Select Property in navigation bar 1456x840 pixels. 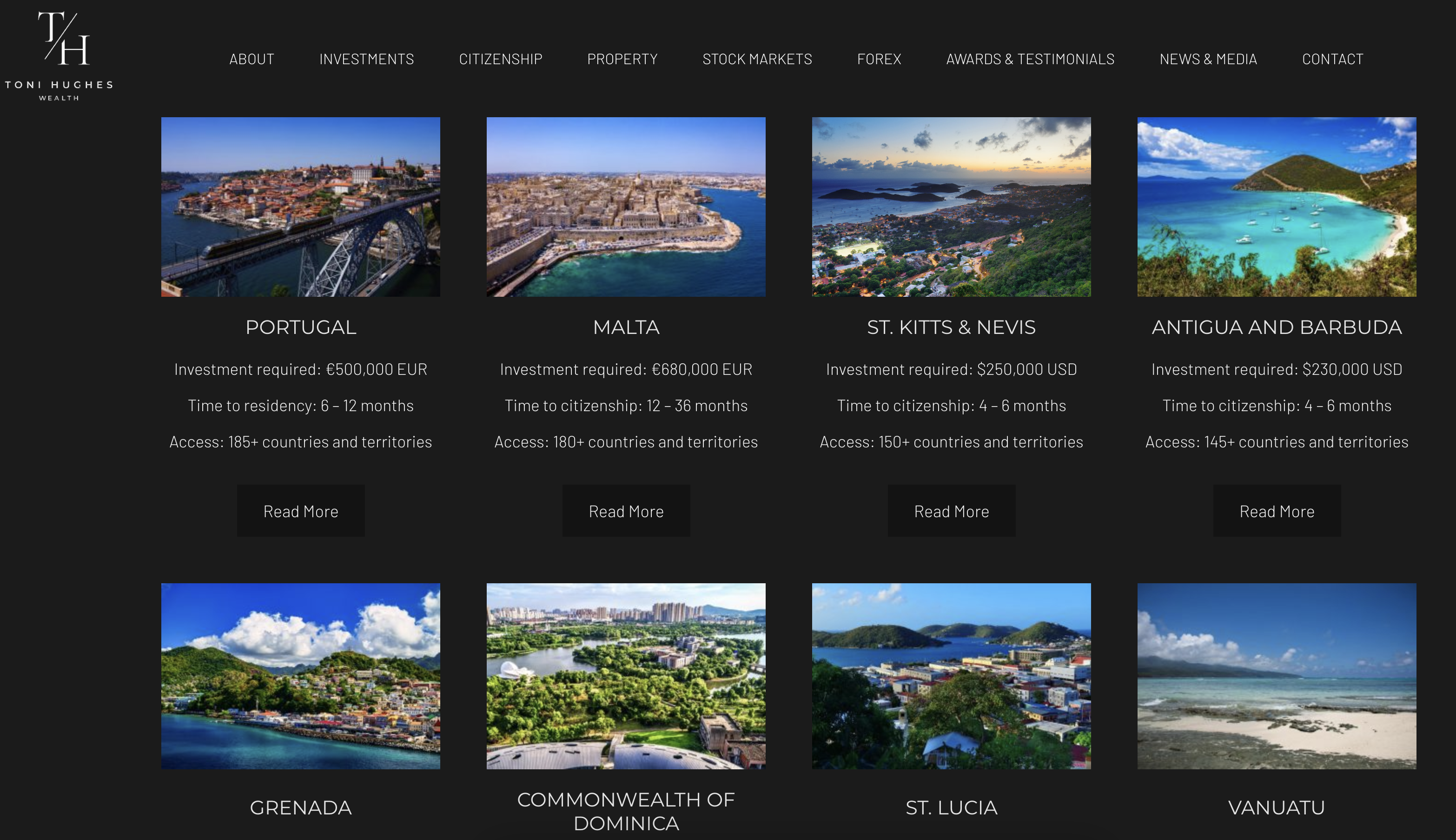(x=622, y=59)
